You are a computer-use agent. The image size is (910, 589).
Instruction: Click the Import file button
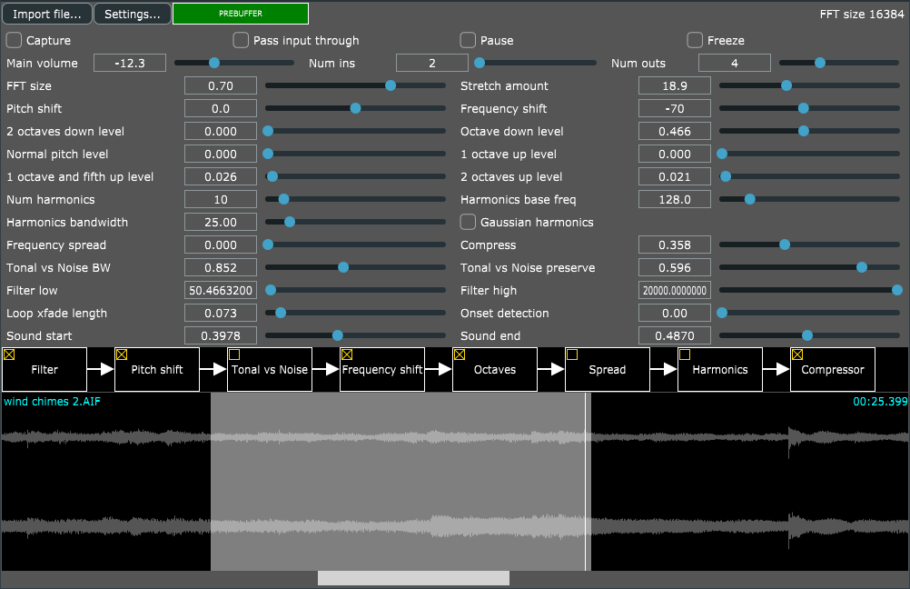(46, 14)
